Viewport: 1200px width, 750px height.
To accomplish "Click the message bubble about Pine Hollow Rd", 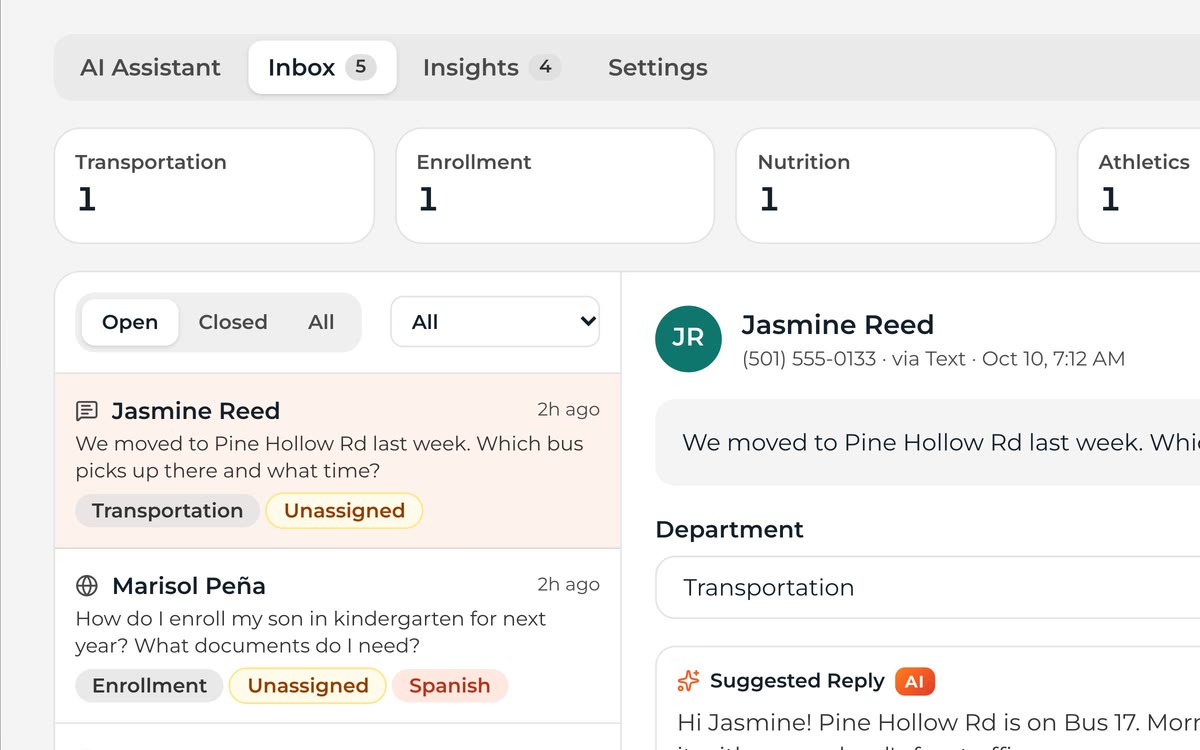I will (927, 443).
